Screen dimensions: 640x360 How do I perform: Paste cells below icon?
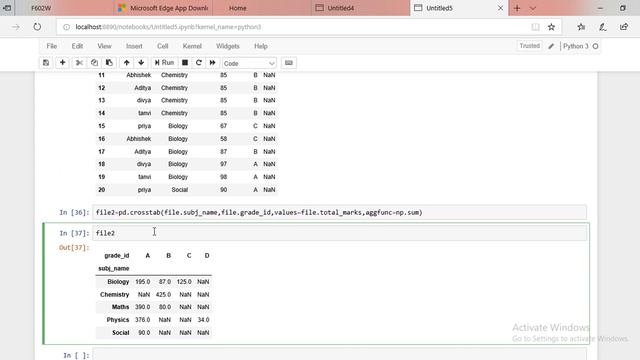pyautogui.click(x=109, y=63)
